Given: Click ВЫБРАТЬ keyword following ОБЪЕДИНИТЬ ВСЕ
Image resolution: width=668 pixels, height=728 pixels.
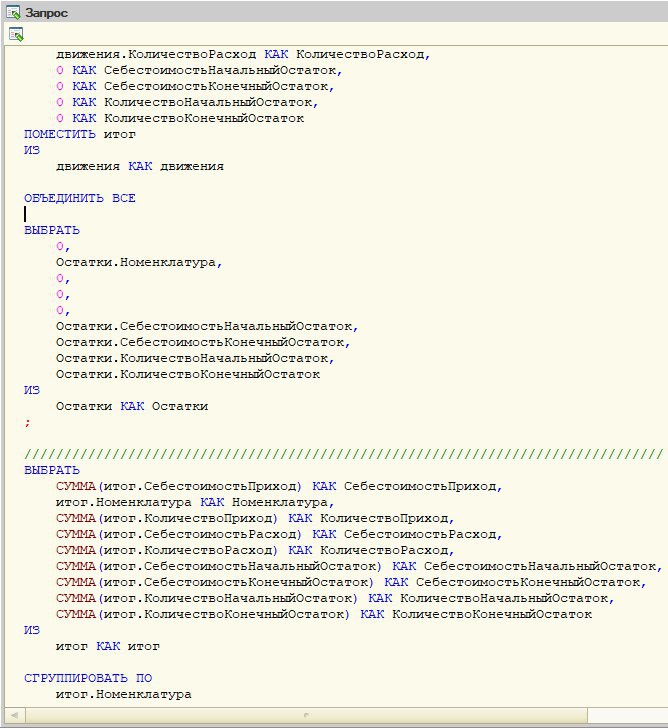Looking at the screenshot, I should click(52, 230).
